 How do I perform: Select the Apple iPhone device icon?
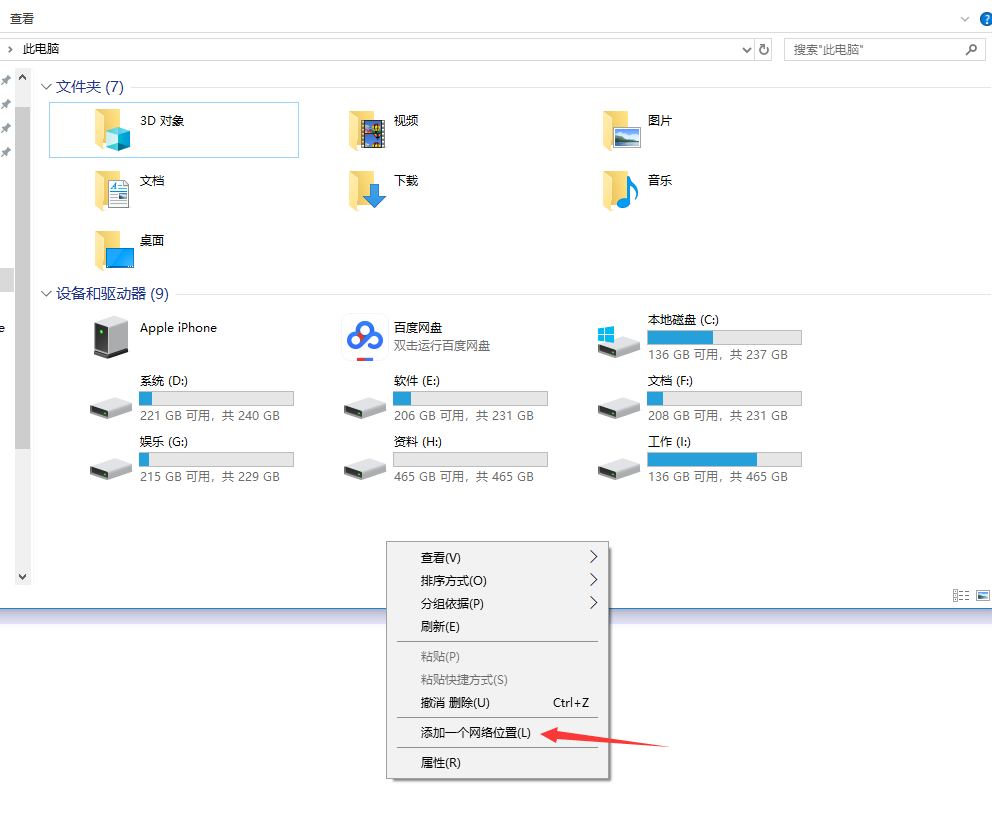[111, 338]
